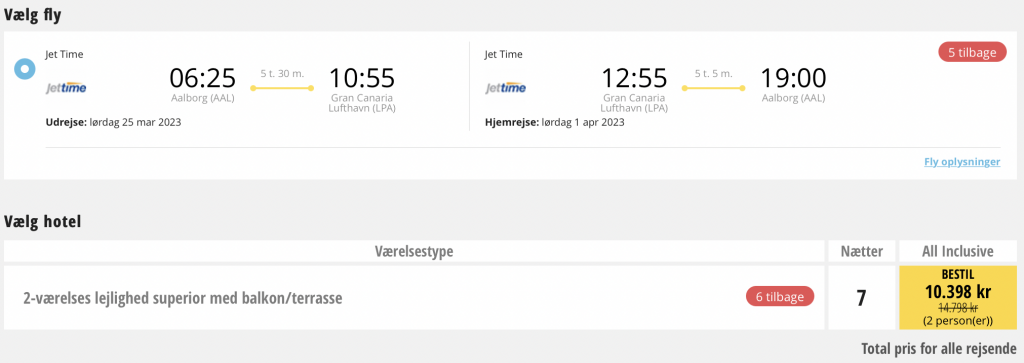The width and height of the screenshot is (1024, 363).
Task: Click the Udrejse lørdag 25 mar 2023 text
Action: [113, 122]
